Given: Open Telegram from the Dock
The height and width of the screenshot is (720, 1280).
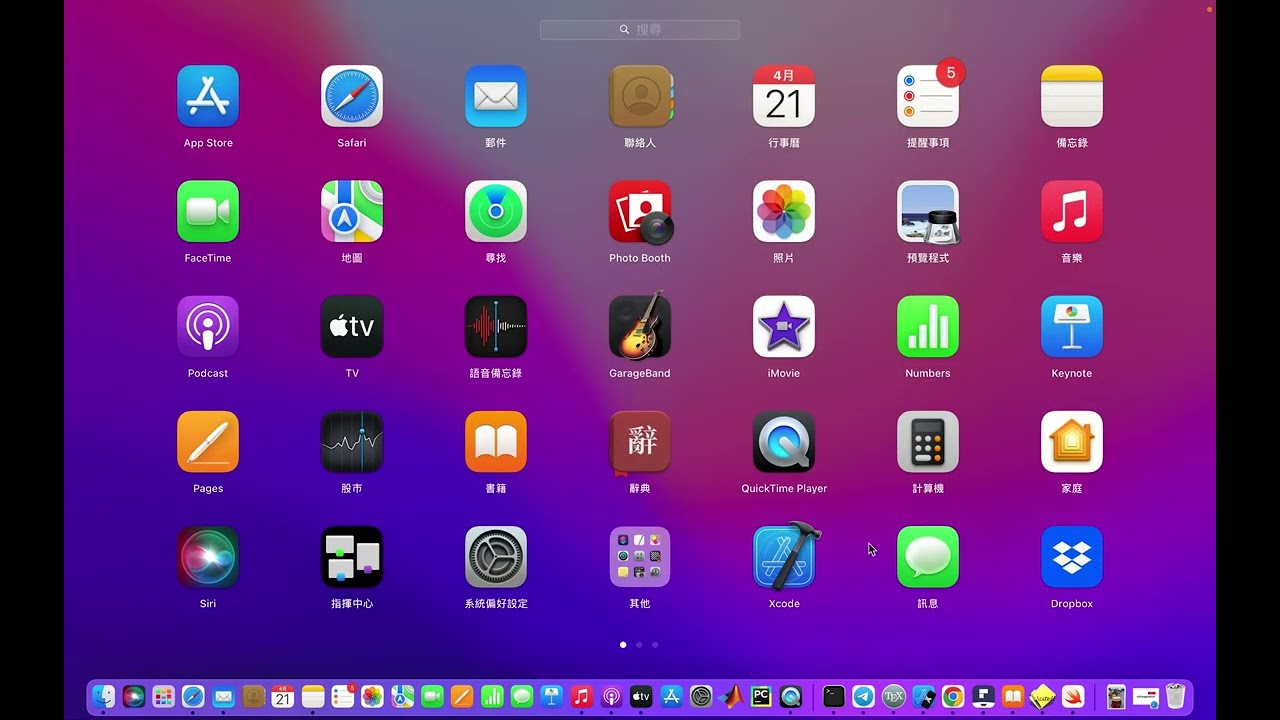Looking at the screenshot, I should [864, 696].
